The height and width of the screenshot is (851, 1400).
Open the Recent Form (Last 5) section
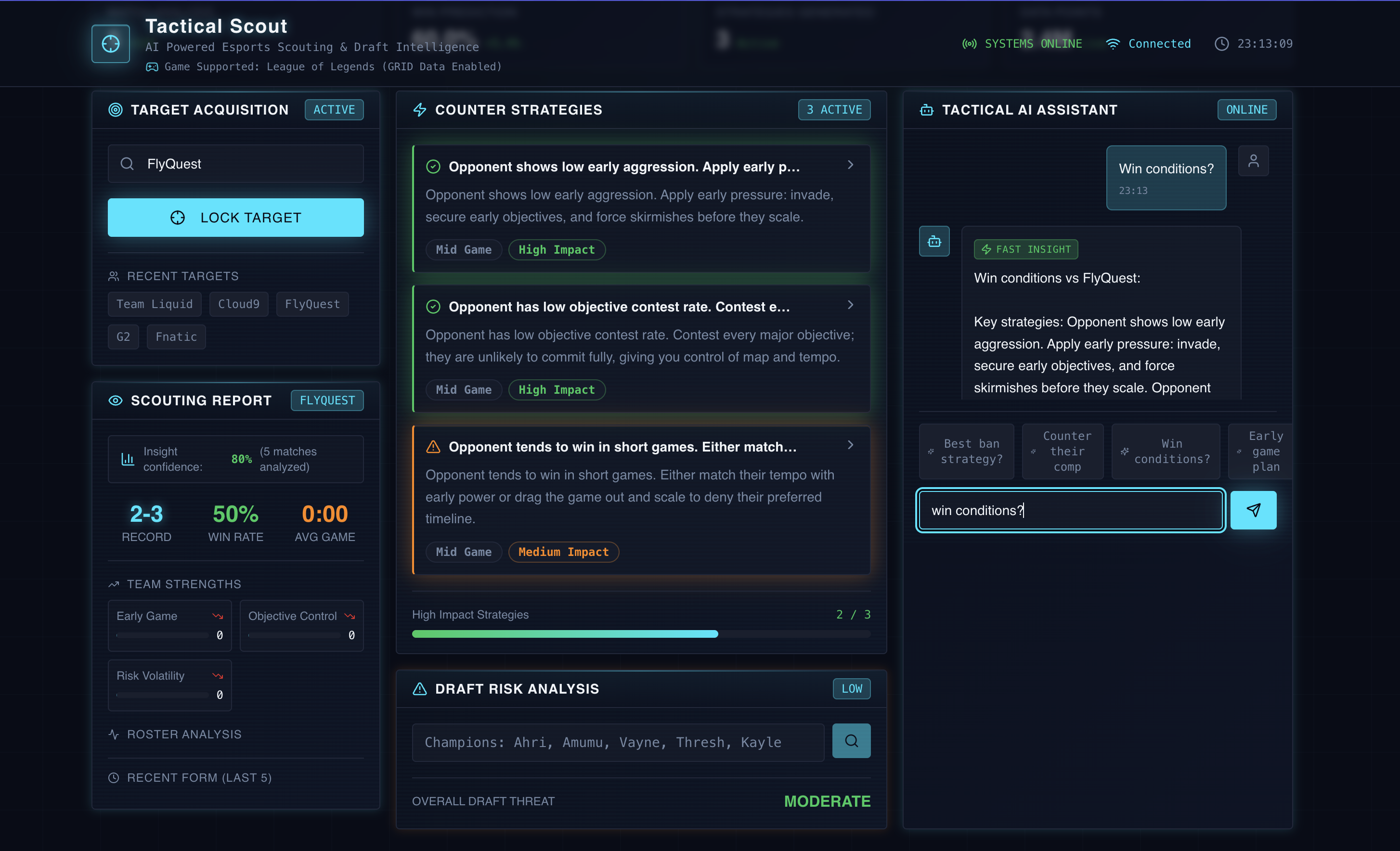[198, 778]
